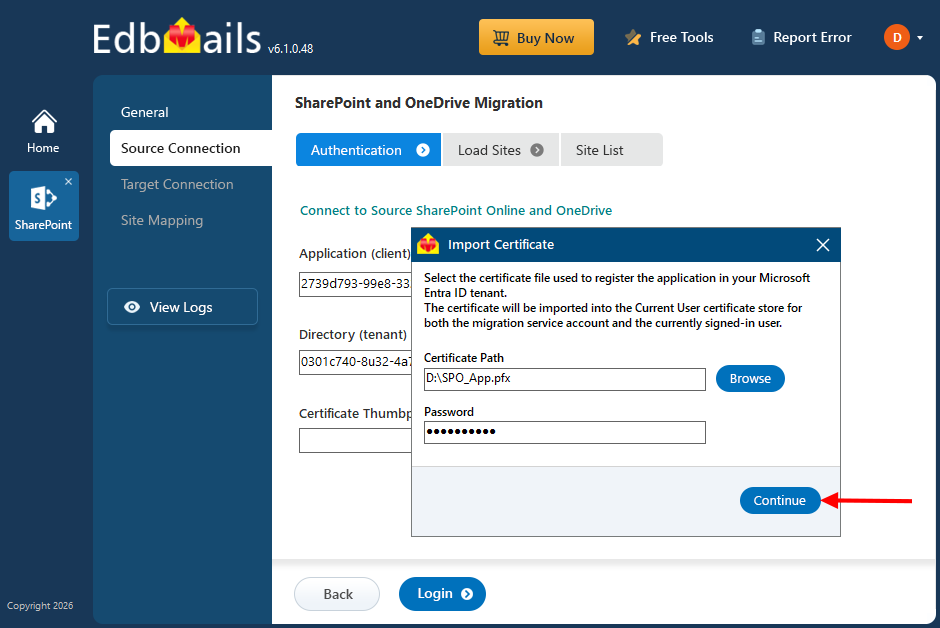Select the SharePoint sidebar icon

point(43,198)
